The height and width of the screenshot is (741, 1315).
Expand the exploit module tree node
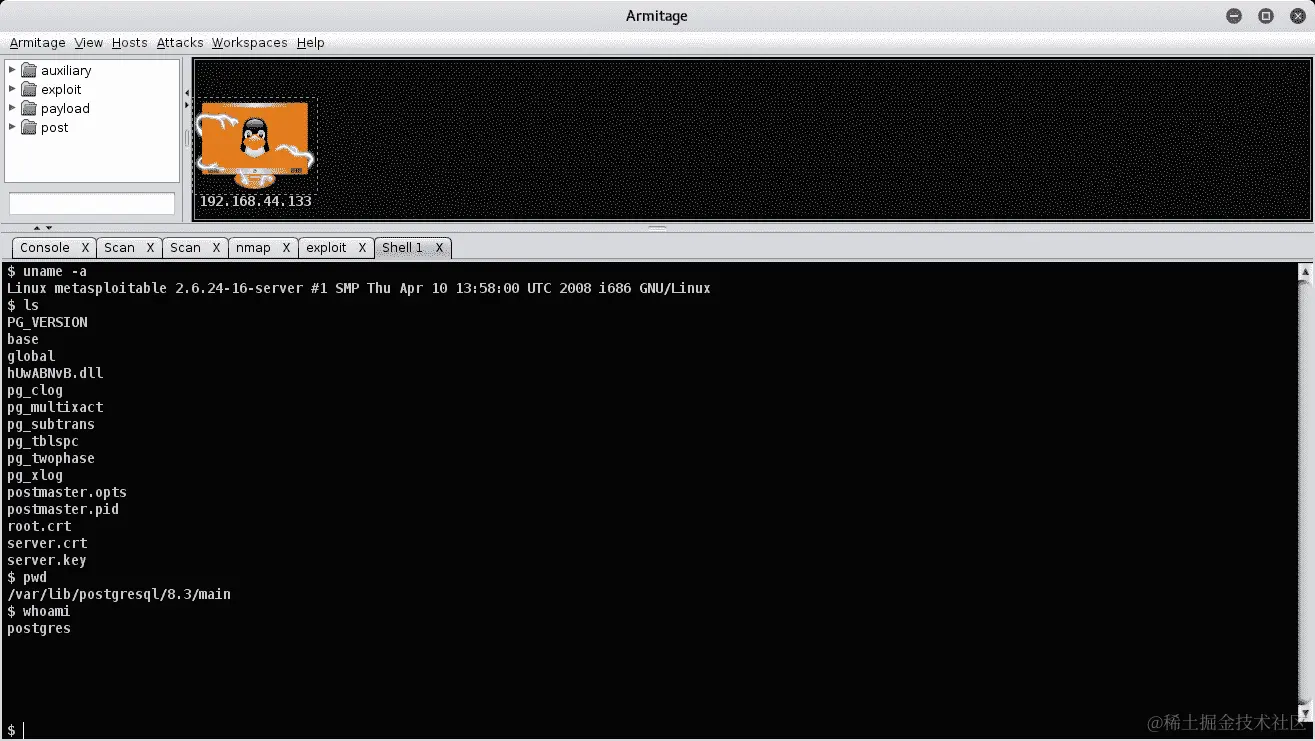pyautogui.click(x=12, y=89)
